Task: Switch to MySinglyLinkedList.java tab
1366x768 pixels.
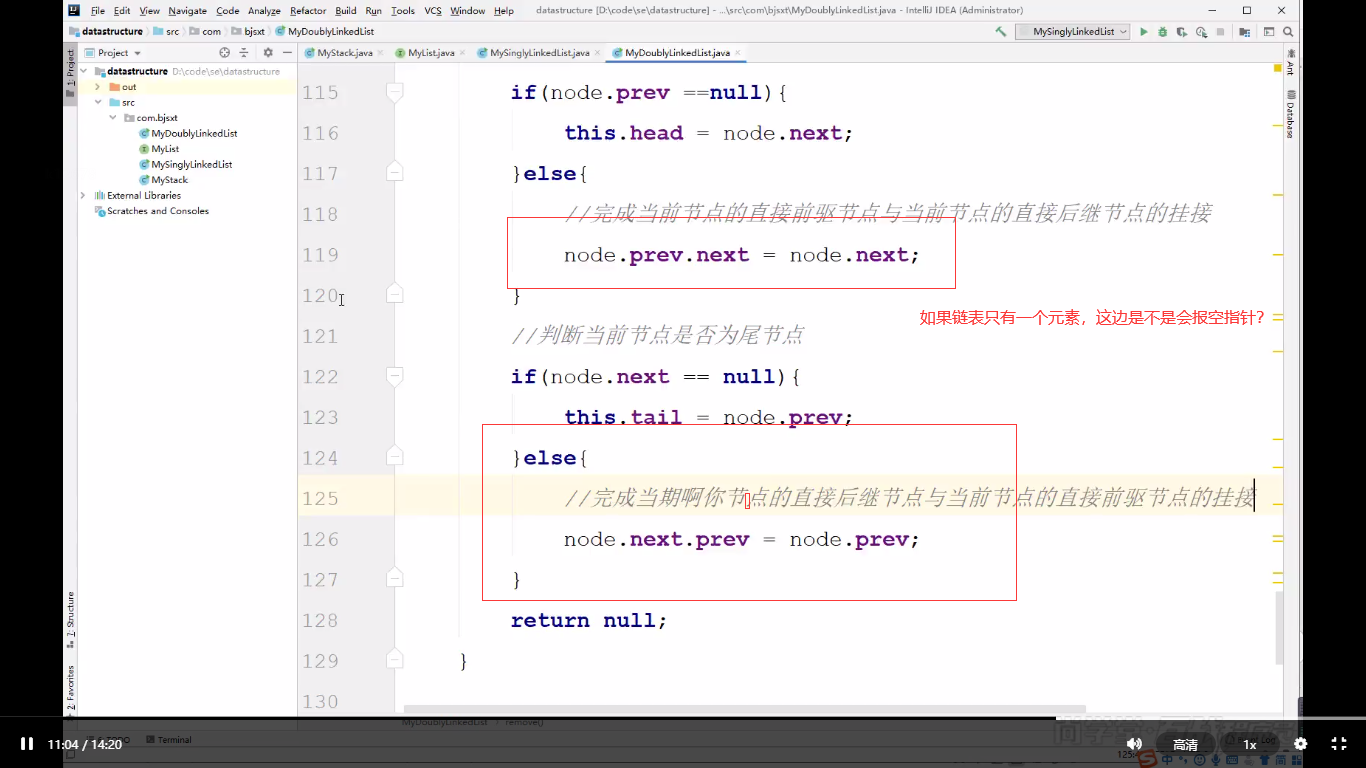Action: pos(538,53)
